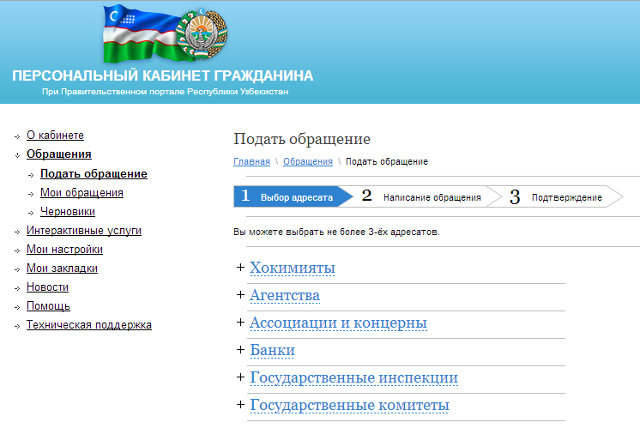Select step 2 Написание обращения tab
This screenshot has width=640, height=427.
(x=425, y=197)
